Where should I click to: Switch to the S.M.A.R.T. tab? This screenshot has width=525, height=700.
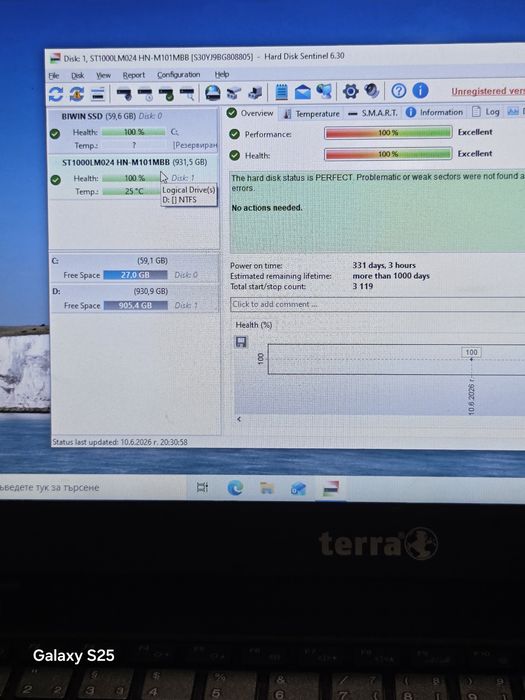373,113
